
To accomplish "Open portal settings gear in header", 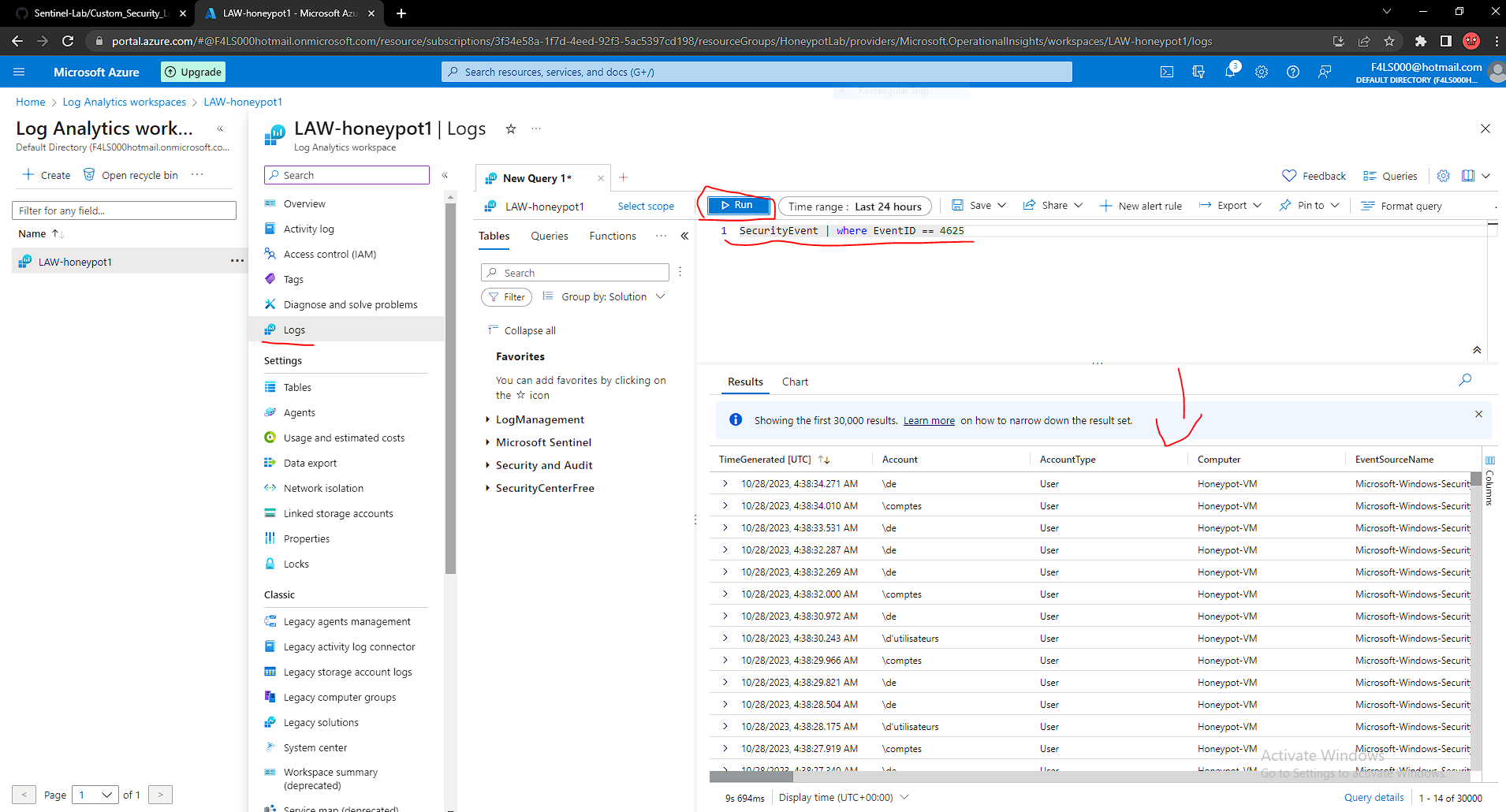I will [1262, 72].
